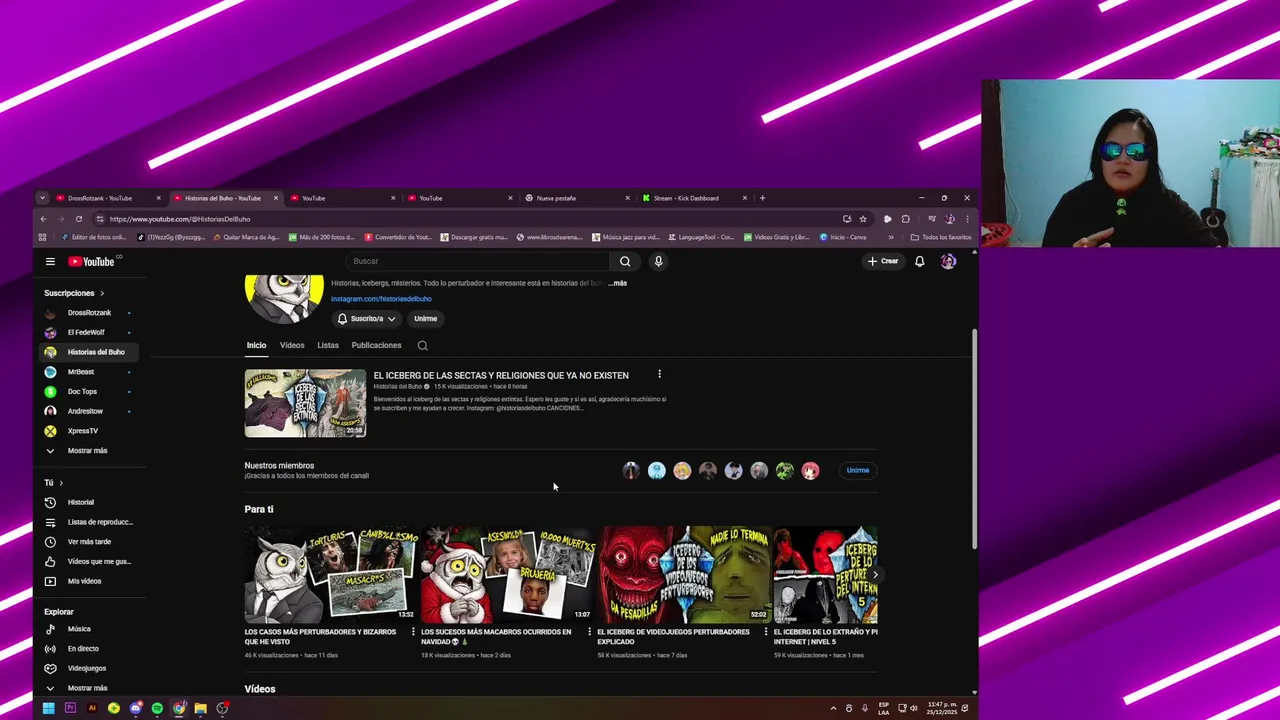Image resolution: width=1280 pixels, height=720 pixels.
Task: Open tab search dropdown in browser
Action: [x=42, y=198]
